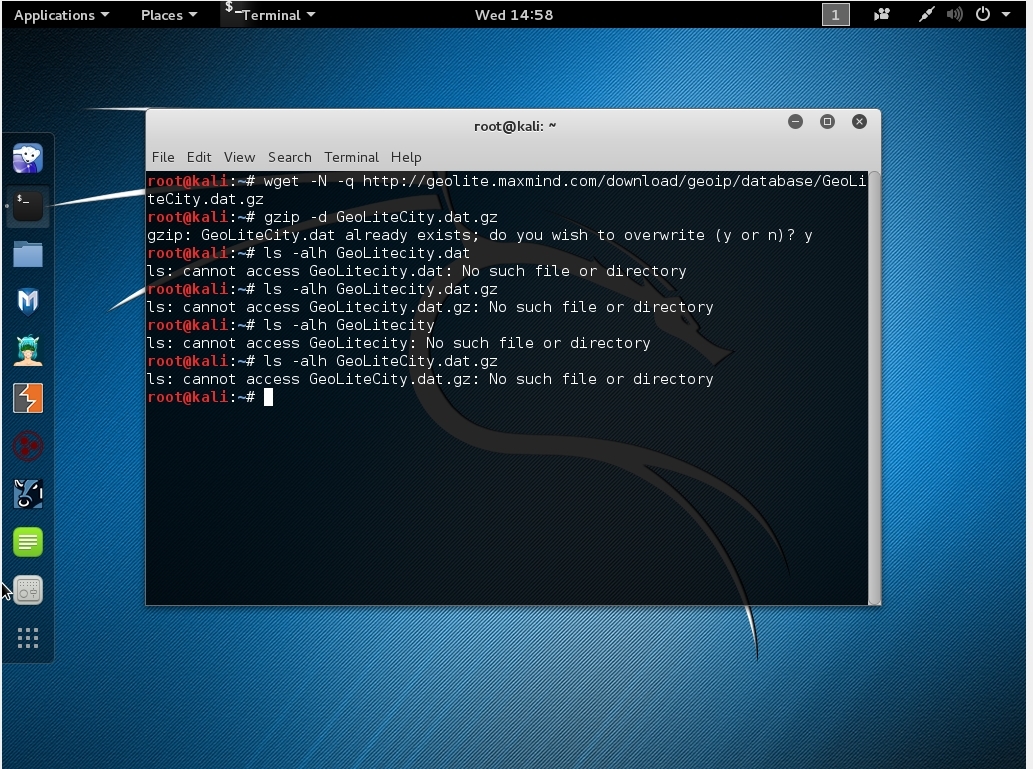This screenshot has width=1033, height=769.
Task: Open the Applications menu
Action: click(x=61, y=14)
